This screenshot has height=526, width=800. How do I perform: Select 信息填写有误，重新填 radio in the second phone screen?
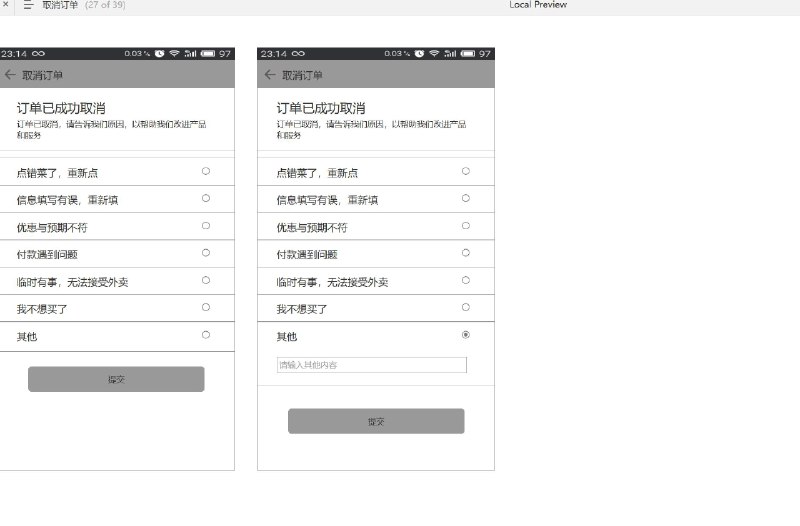click(466, 198)
